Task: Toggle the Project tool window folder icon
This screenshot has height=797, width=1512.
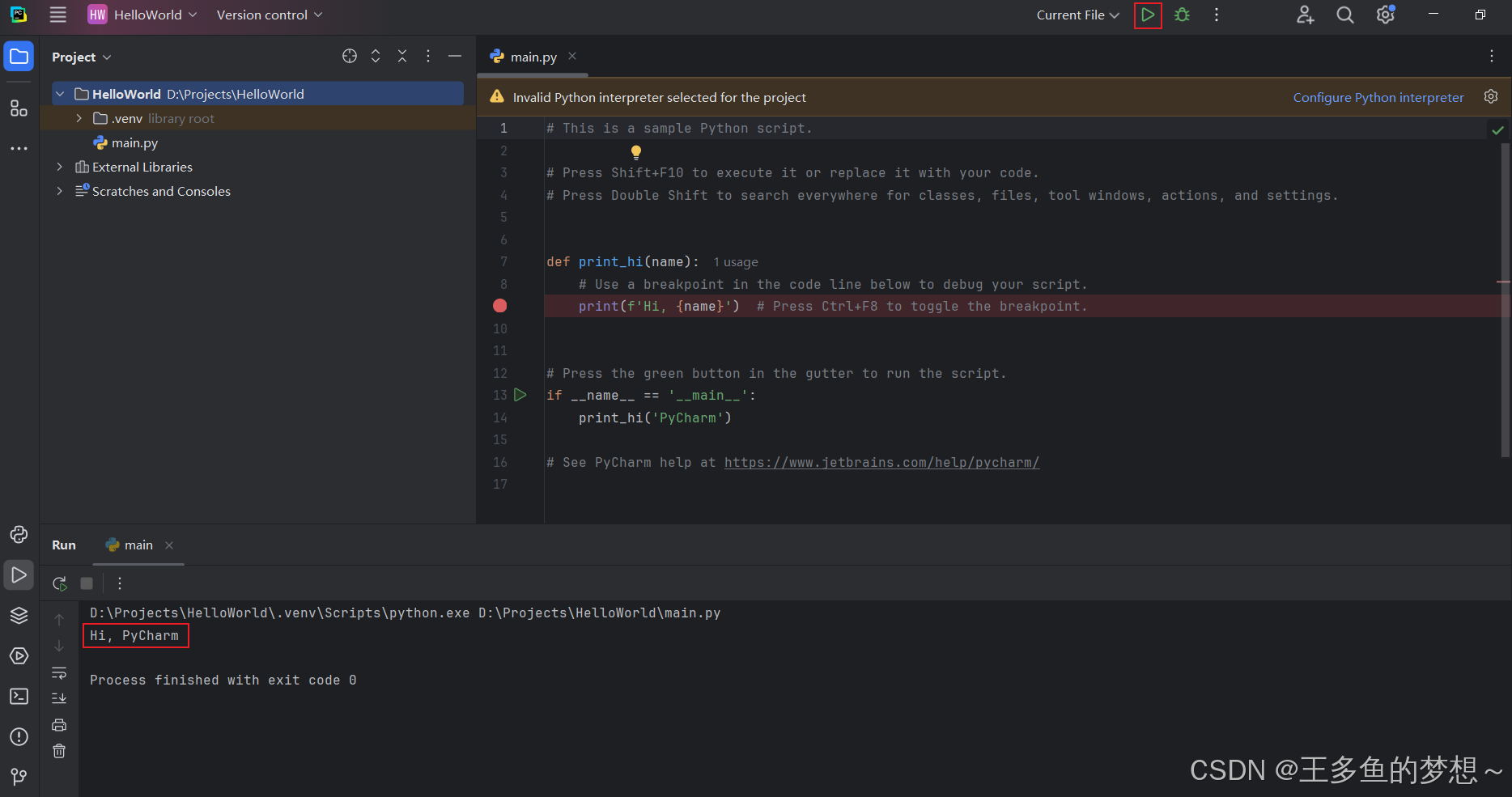Action: click(19, 57)
